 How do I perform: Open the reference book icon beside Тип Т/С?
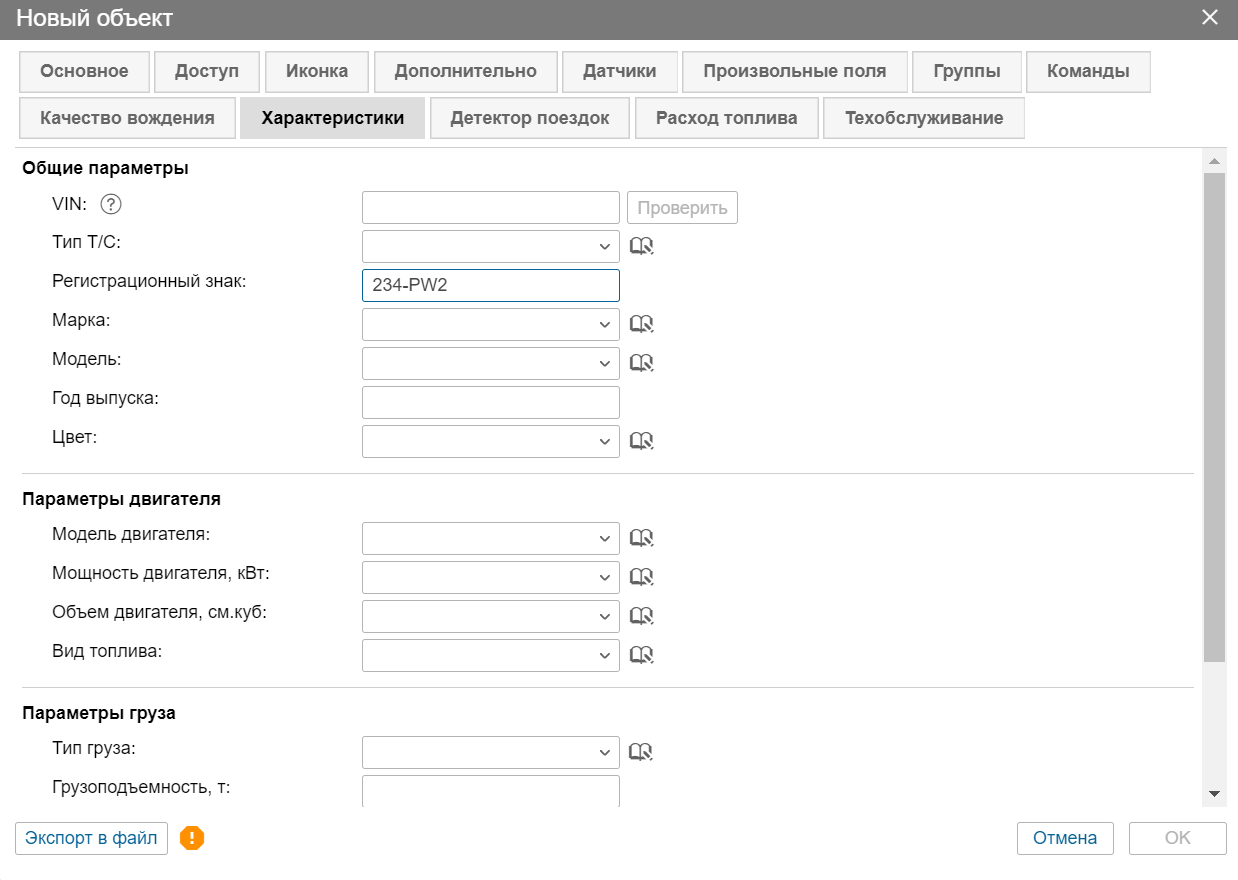point(641,246)
